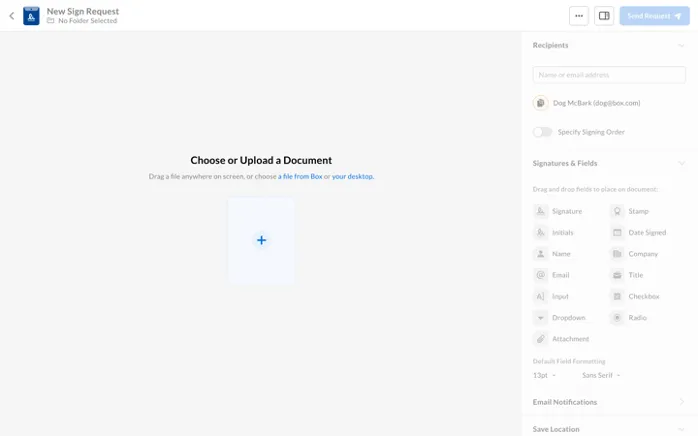Select the Signature field icon
This screenshot has width=698, height=436.
540,211
